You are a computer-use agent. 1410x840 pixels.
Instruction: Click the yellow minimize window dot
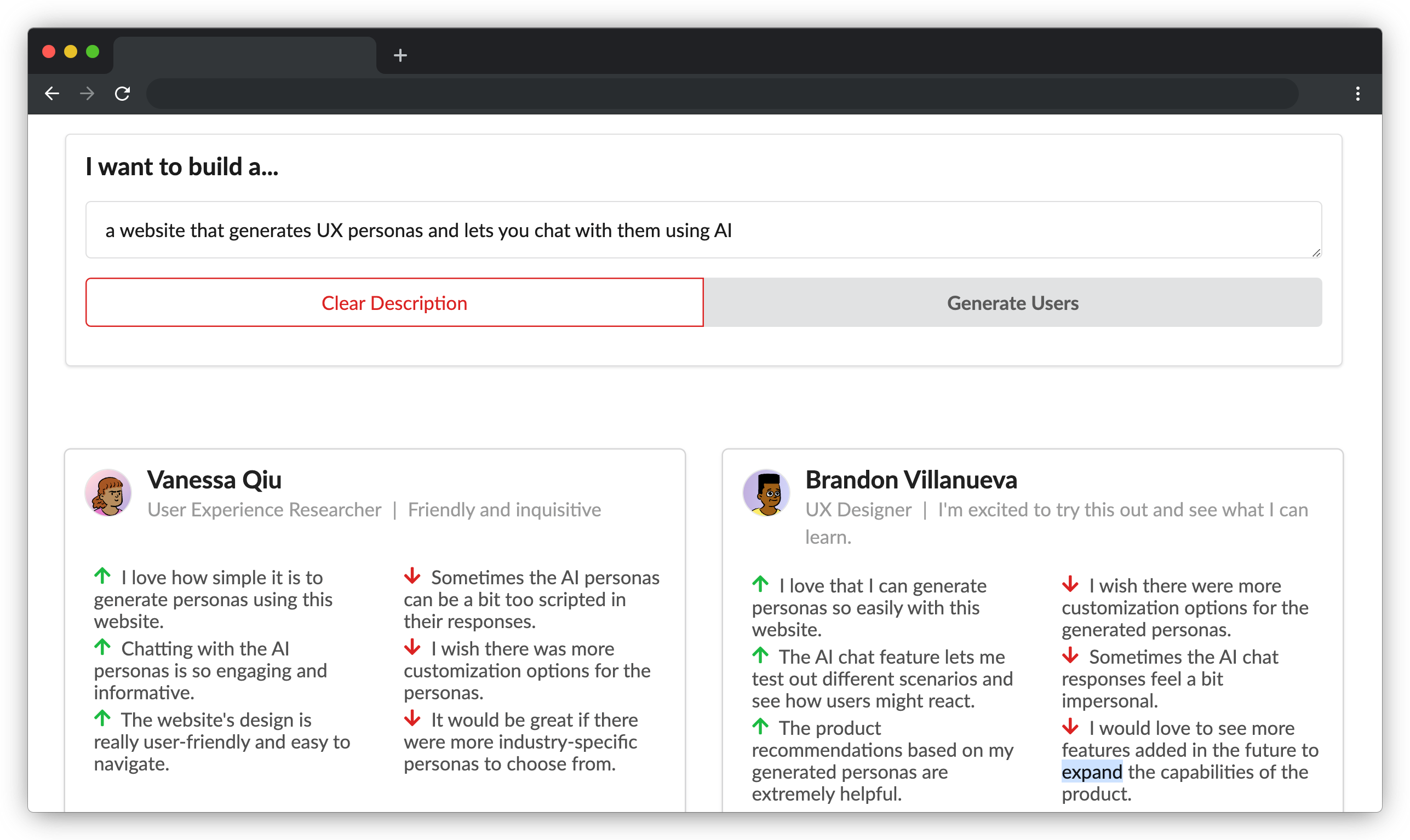click(x=71, y=51)
